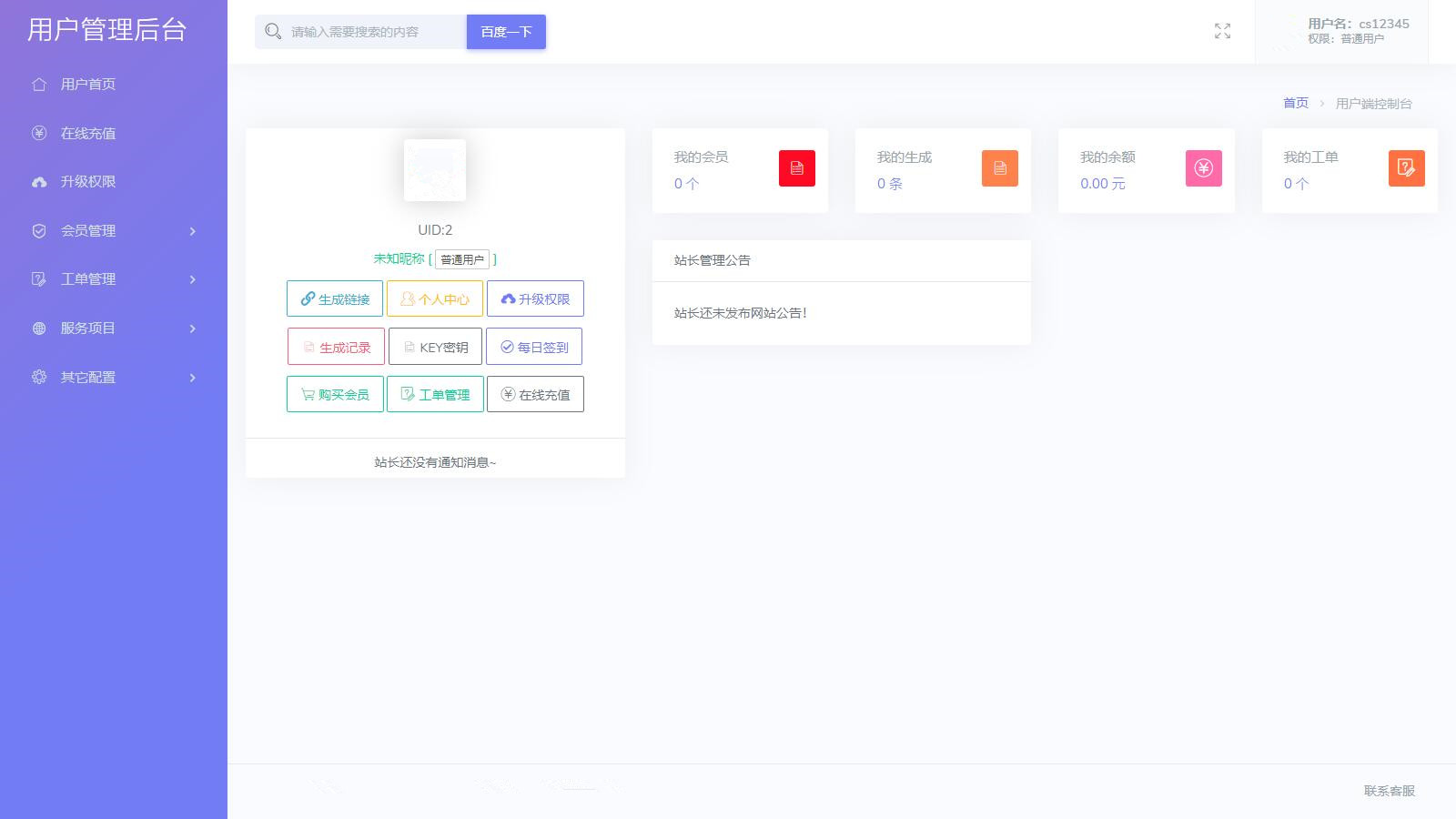This screenshot has width=1456, height=819.
Task: Select 升级权限 in the left sidebar
Action: pos(87,182)
